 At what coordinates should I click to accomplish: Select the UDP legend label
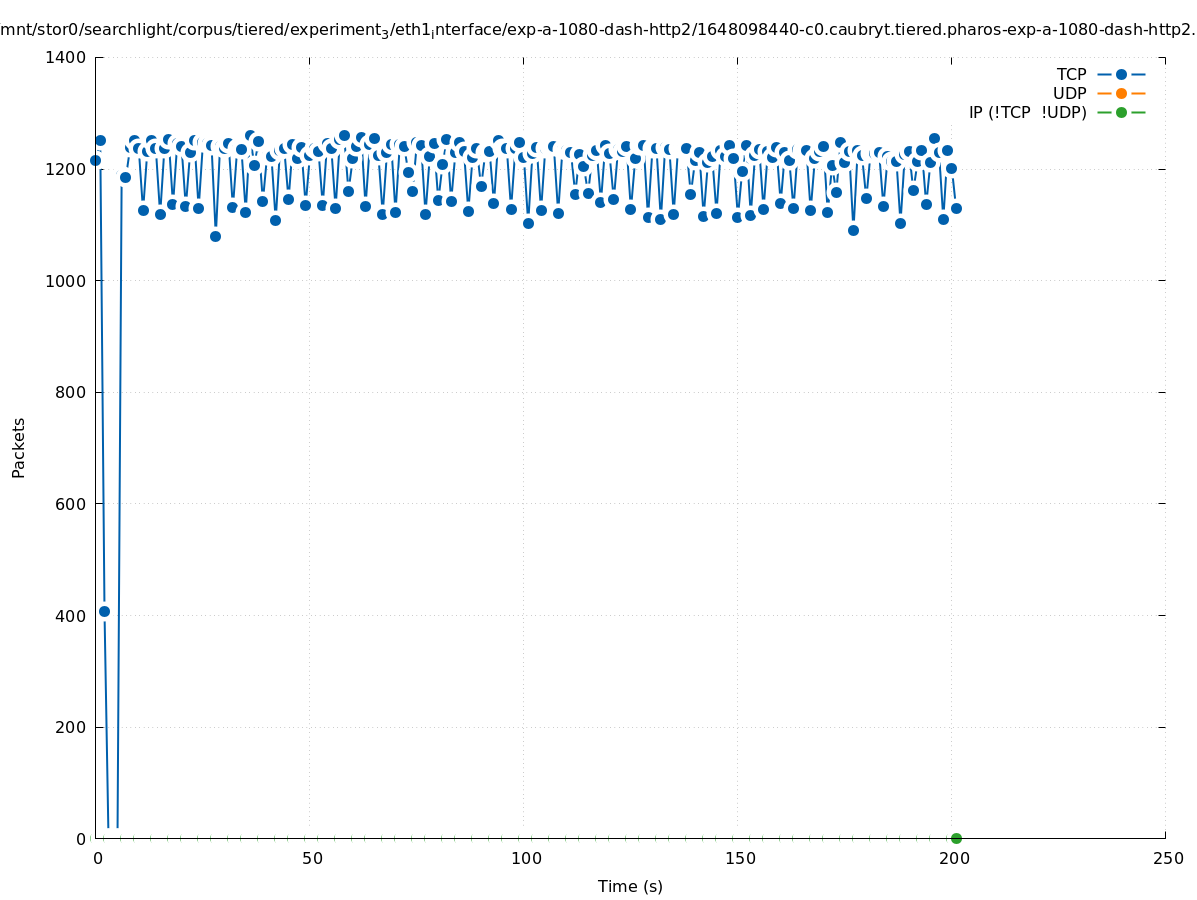pos(1069,93)
